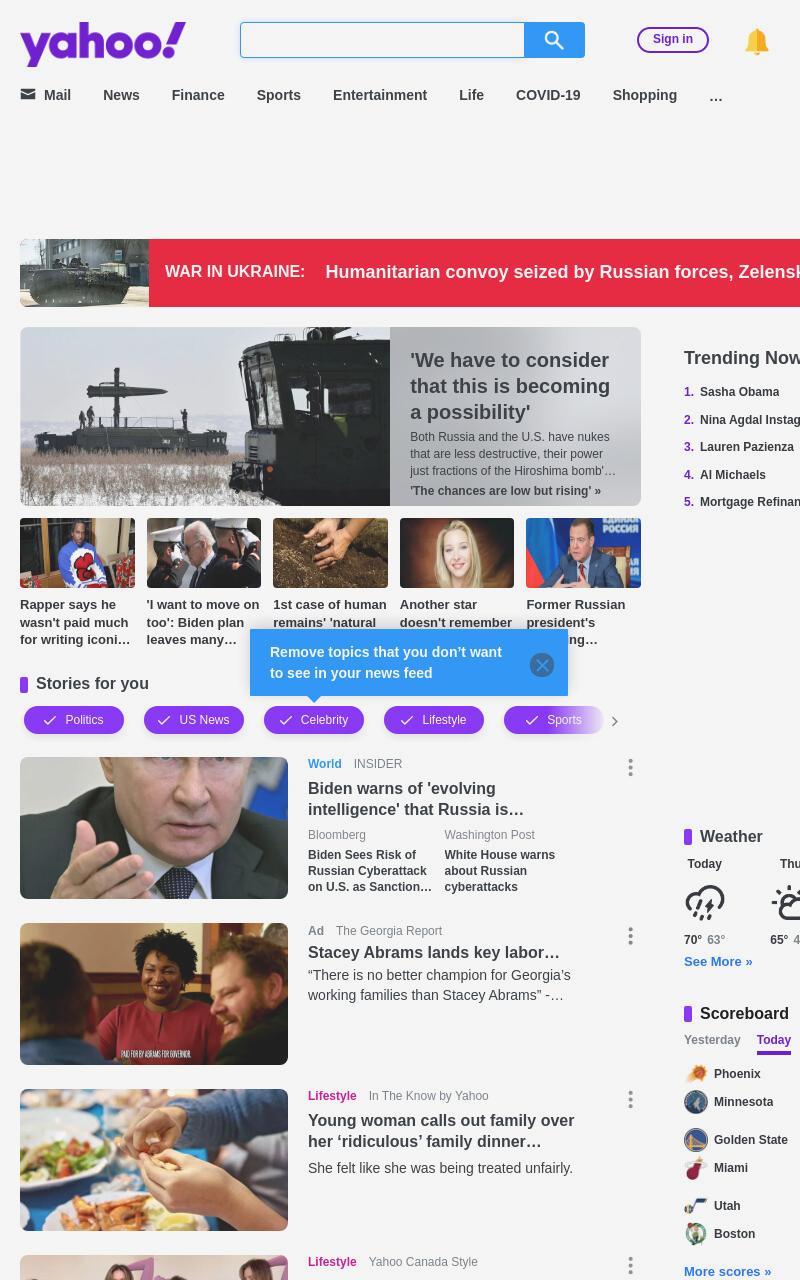
Task: Open Bloomberg Biden Sees Risk article
Action: [370, 871]
